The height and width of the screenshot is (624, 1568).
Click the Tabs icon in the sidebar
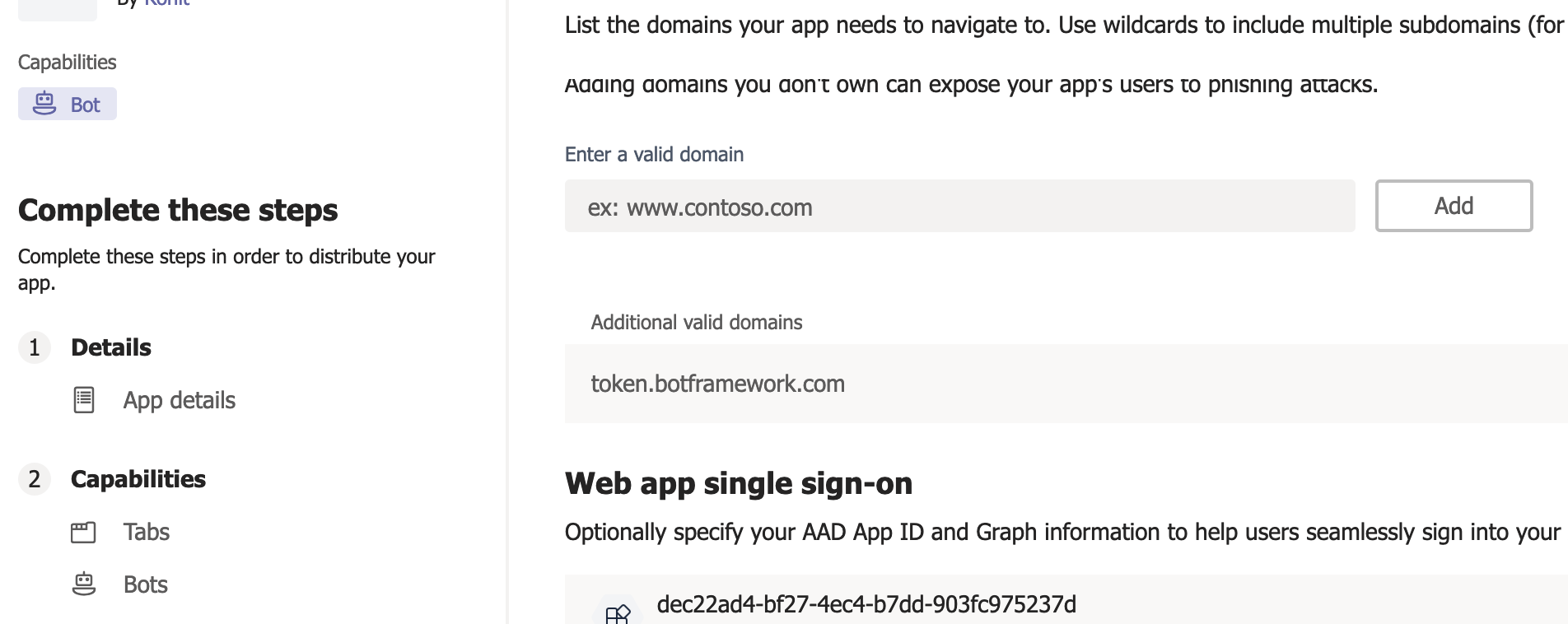[83, 532]
